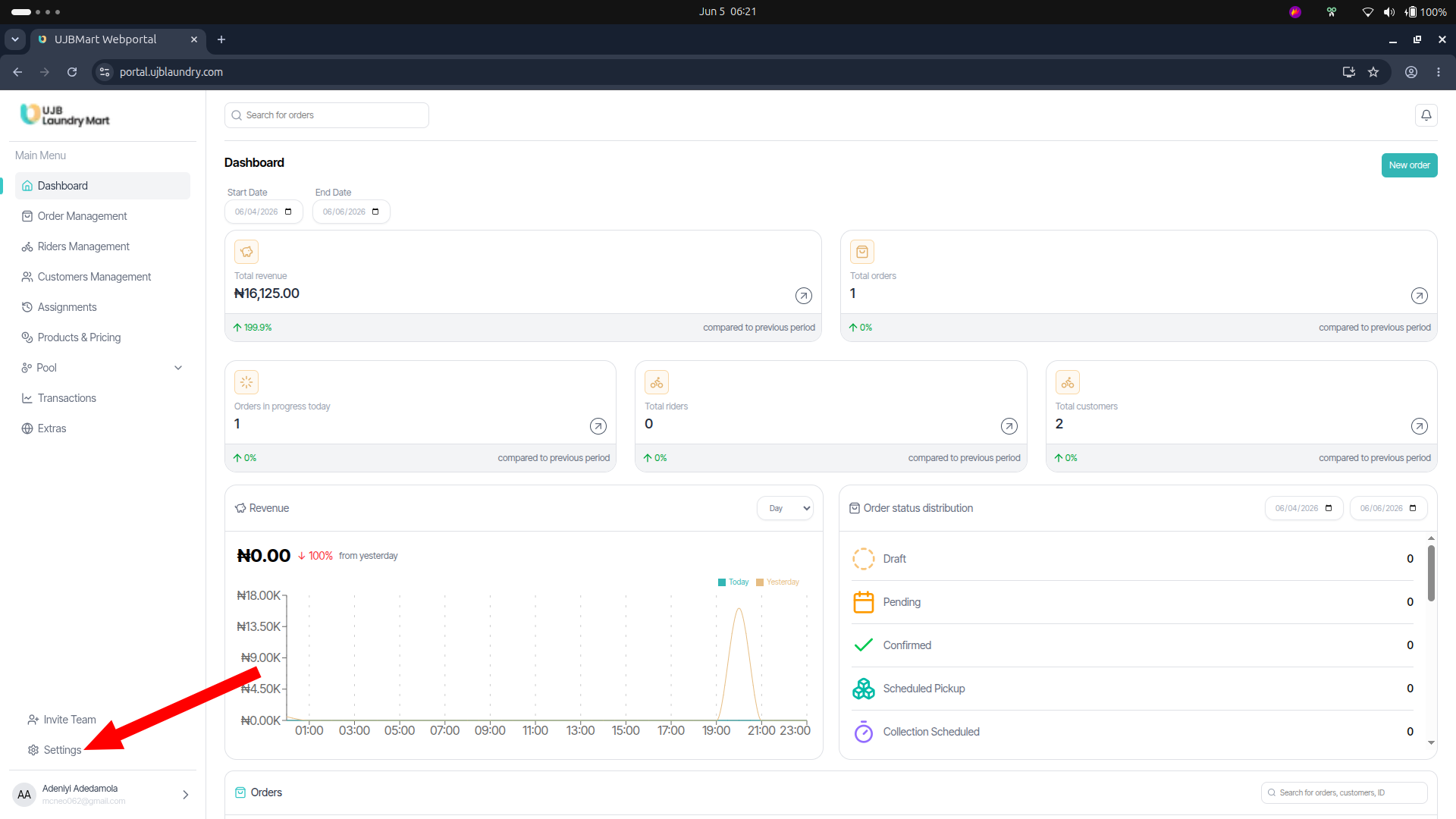Open Total riders details arrow icon
This screenshot has width=1456, height=819.
click(x=1009, y=426)
